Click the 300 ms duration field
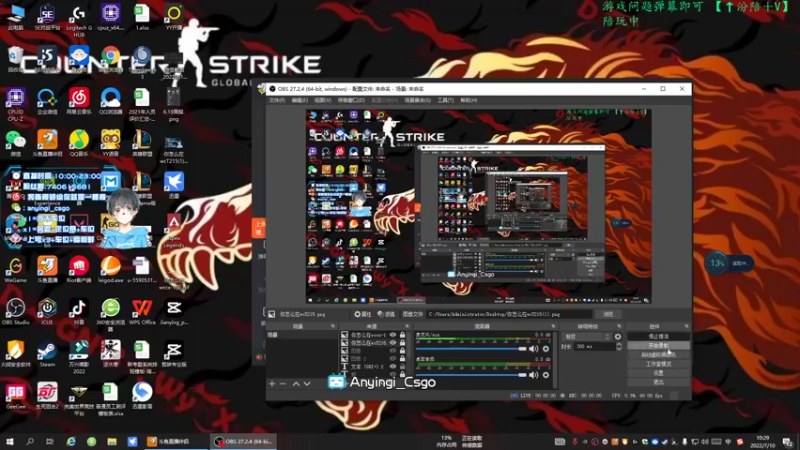Image resolution: width=800 pixels, height=450 pixels. (594, 346)
